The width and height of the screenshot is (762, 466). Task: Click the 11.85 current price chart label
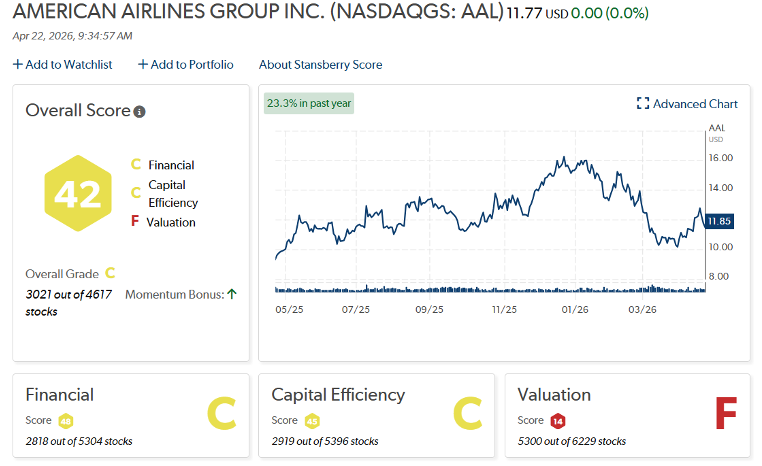(x=719, y=221)
